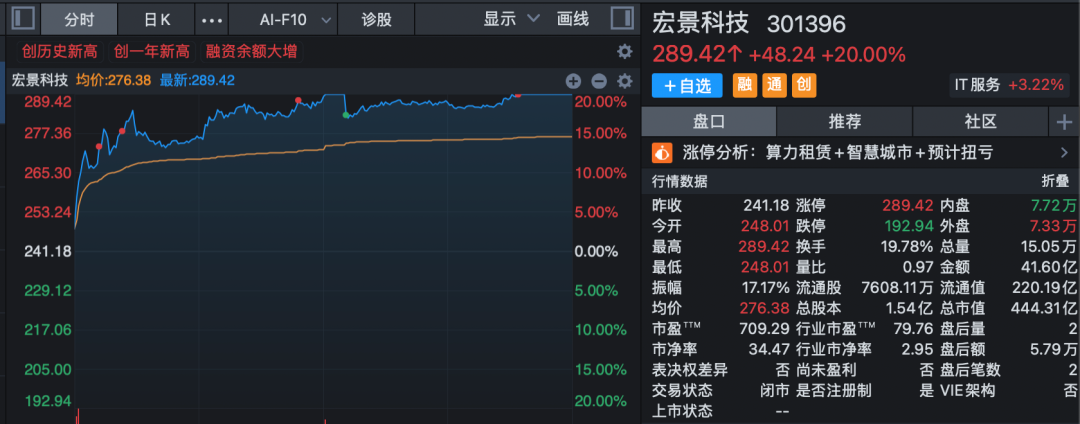Click the 交易状态 闭市 value

tap(774, 391)
